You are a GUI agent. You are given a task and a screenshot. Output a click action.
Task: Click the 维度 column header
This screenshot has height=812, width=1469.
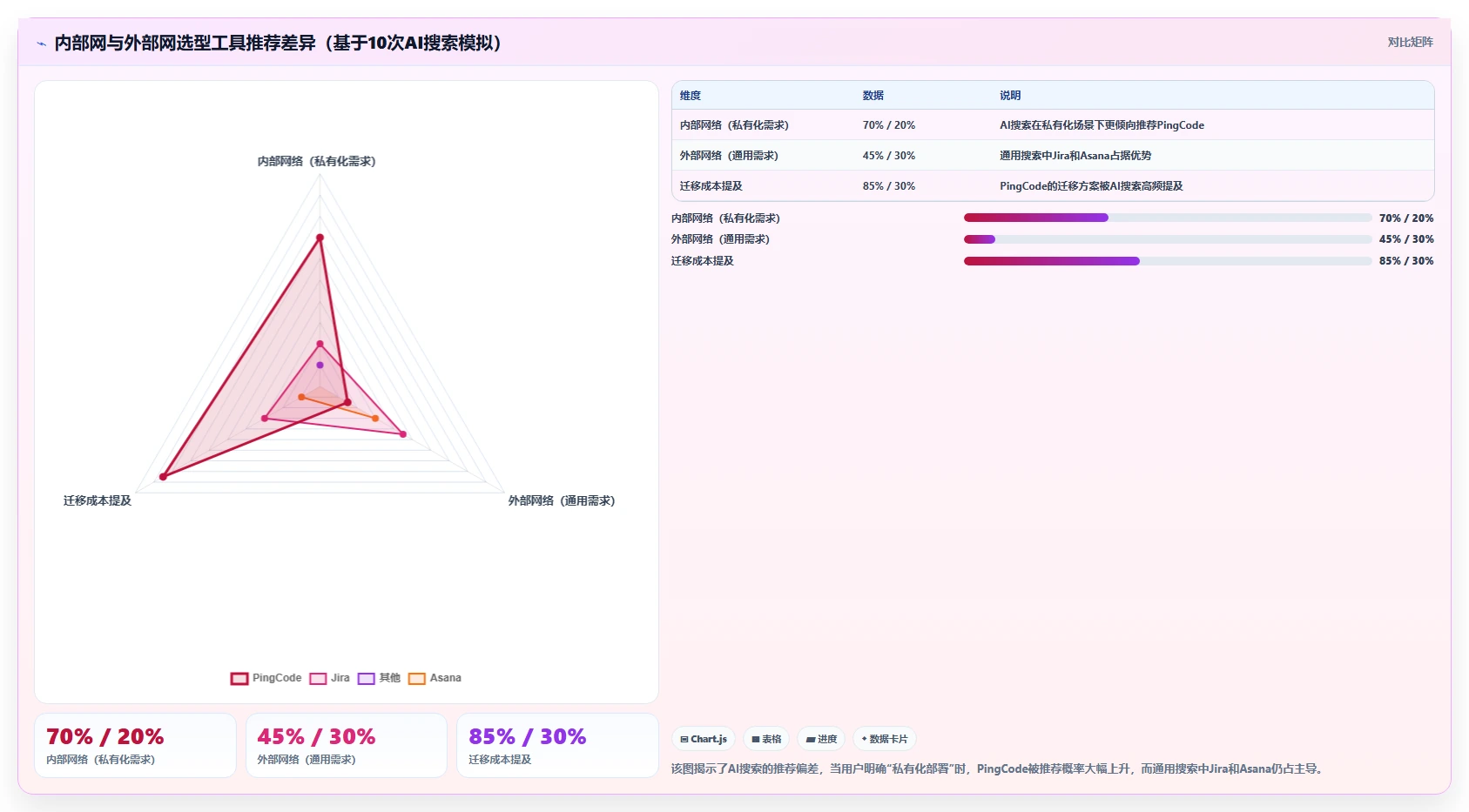pyautogui.click(x=691, y=96)
